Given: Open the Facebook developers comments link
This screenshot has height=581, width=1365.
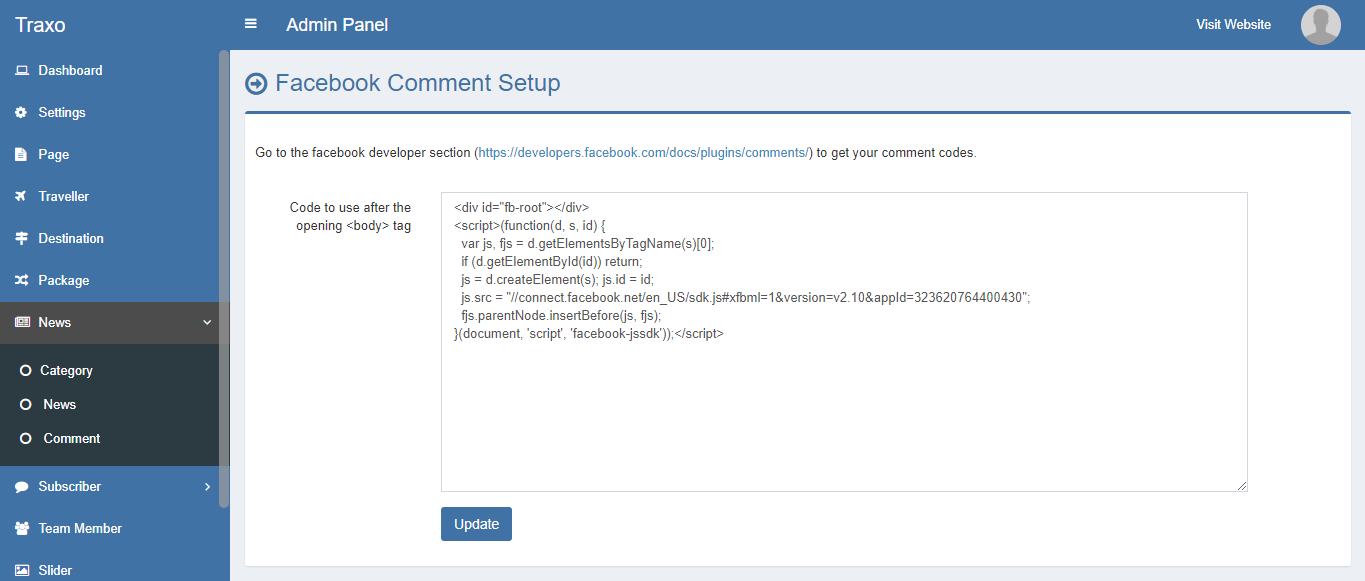Looking at the screenshot, I should coord(644,153).
